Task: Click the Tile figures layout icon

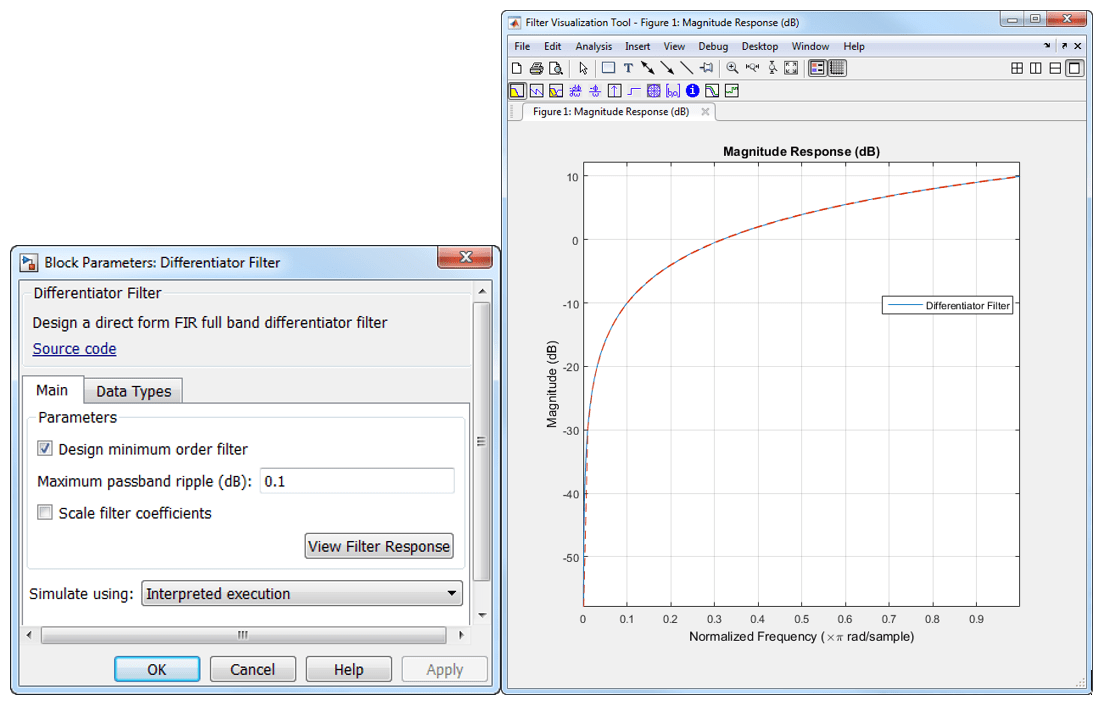Action: (x=1017, y=68)
